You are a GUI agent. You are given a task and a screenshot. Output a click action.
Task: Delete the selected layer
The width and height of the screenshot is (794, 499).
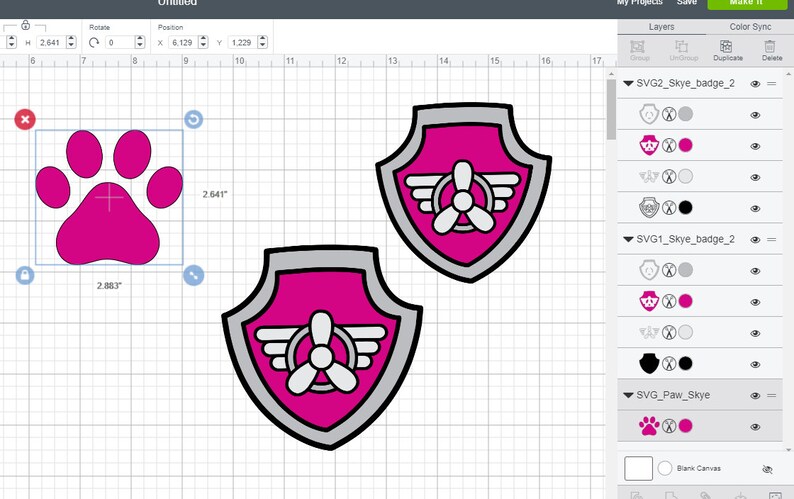click(x=771, y=51)
